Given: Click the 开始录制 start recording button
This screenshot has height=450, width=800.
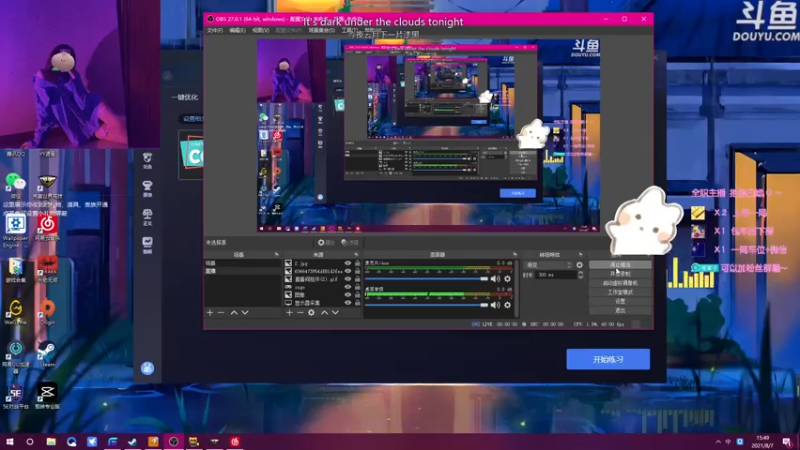Looking at the screenshot, I should pyautogui.click(x=620, y=274).
